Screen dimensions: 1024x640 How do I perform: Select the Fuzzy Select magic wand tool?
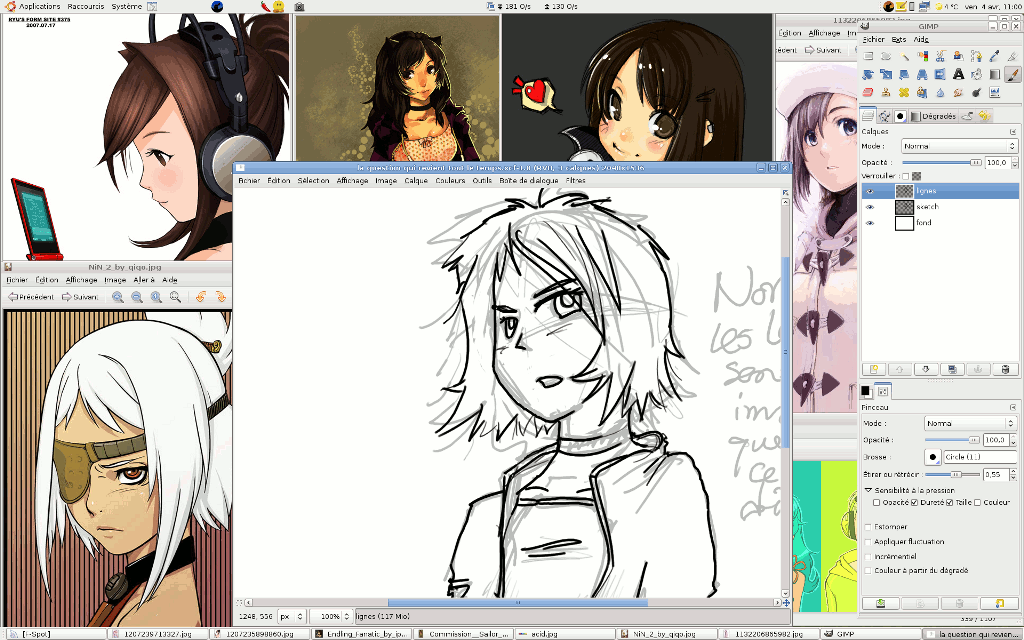point(904,57)
